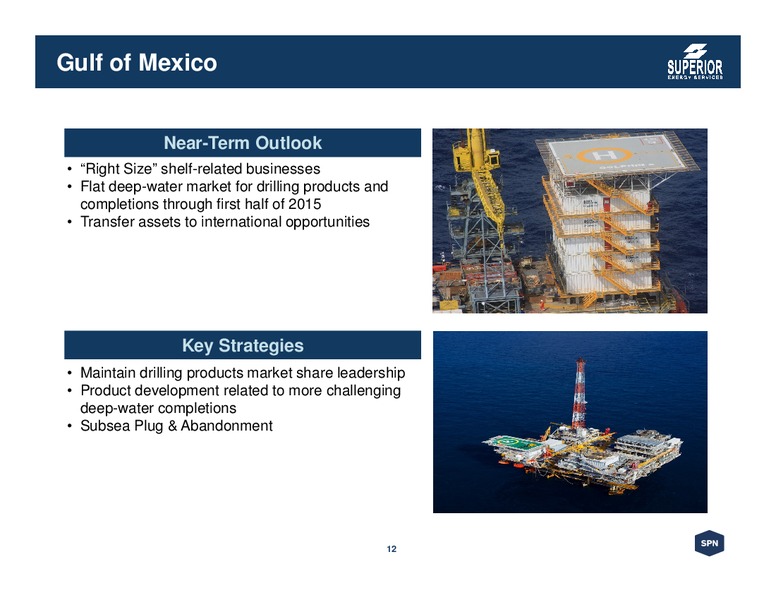Image resolution: width=776 pixels, height=600 pixels.
Task: Click the deep-water completions text line
Action: tap(158, 408)
